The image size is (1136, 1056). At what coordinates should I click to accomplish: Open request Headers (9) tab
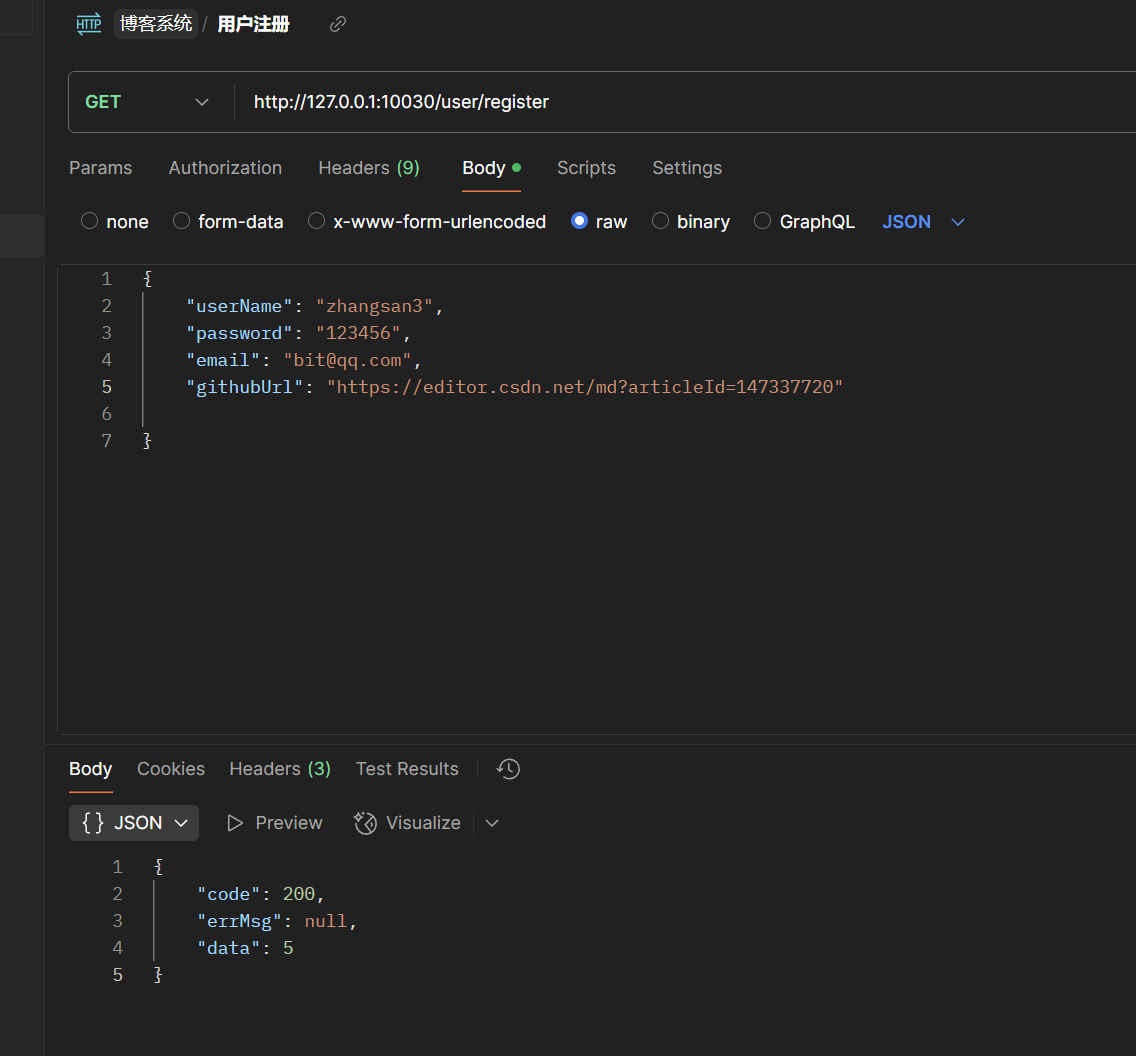tap(369, 168)
